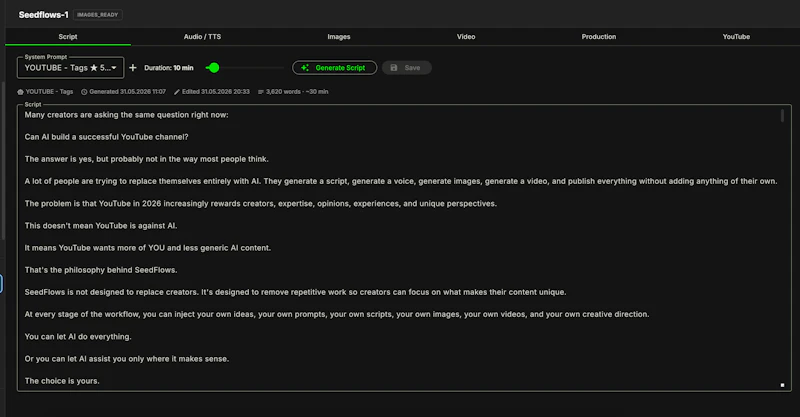This screenshot has width=800, height=417.
Task: Expand the System Prompt dropdown
Action: point(70,68)
